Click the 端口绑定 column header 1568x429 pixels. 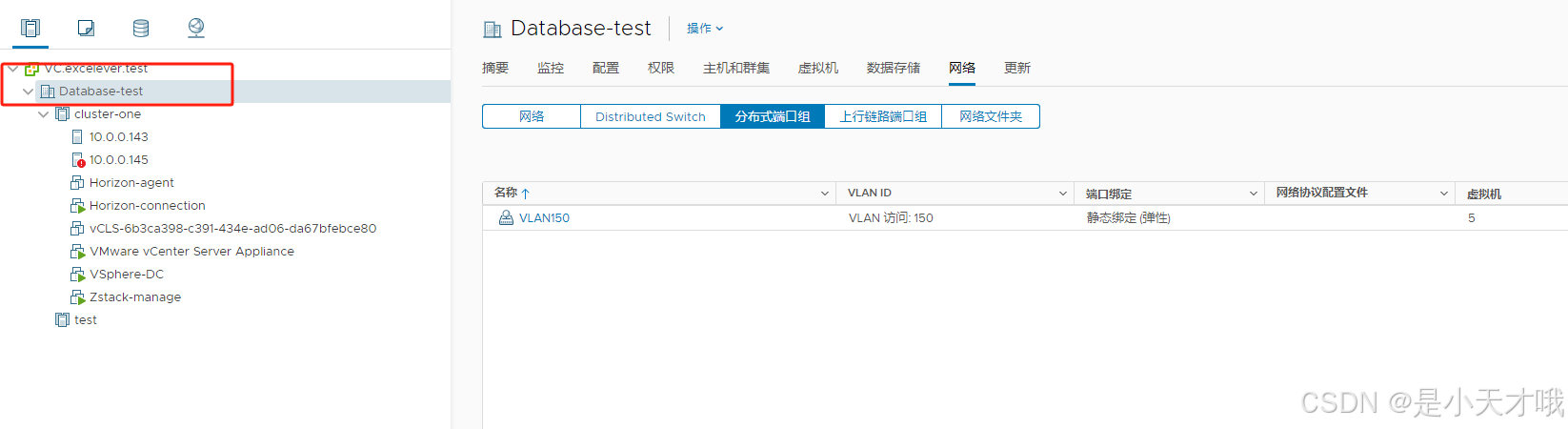coord(1109,194)
